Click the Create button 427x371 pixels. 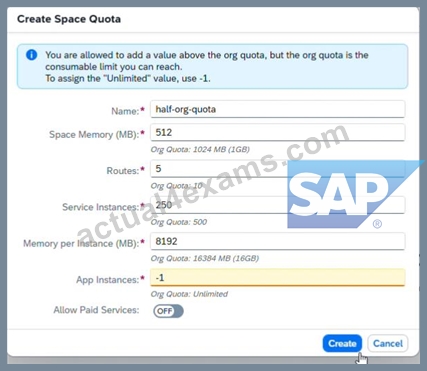(342, 343)
